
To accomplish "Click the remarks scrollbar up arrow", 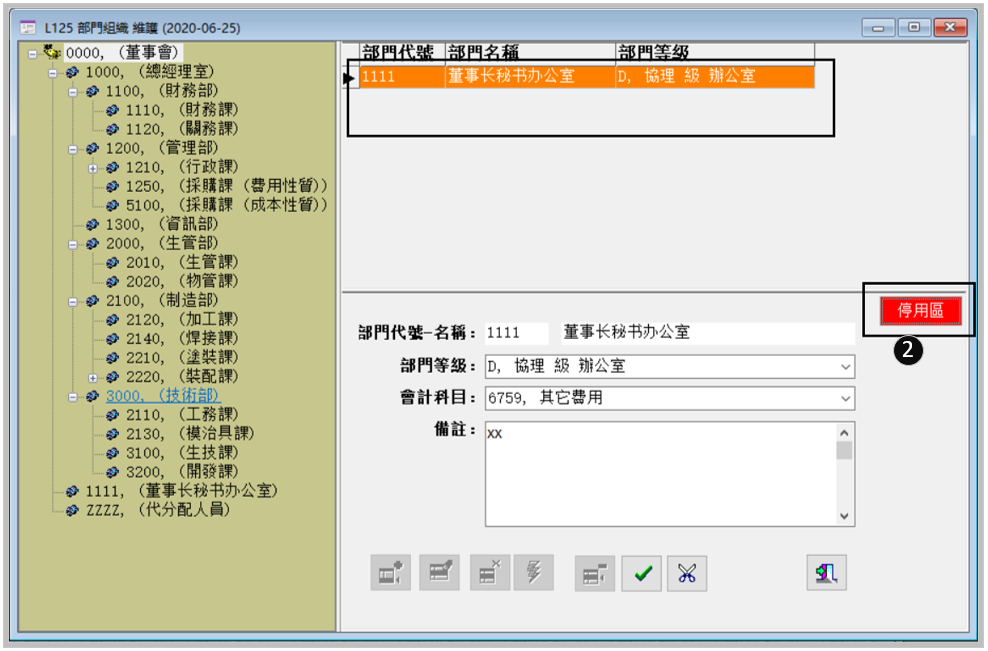I will pos(844,433).
